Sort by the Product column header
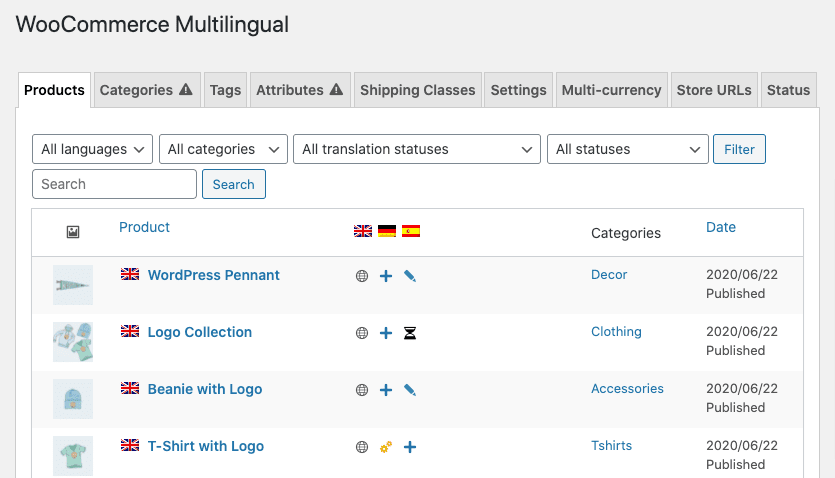The image size is (835, 478). [144, 227]
